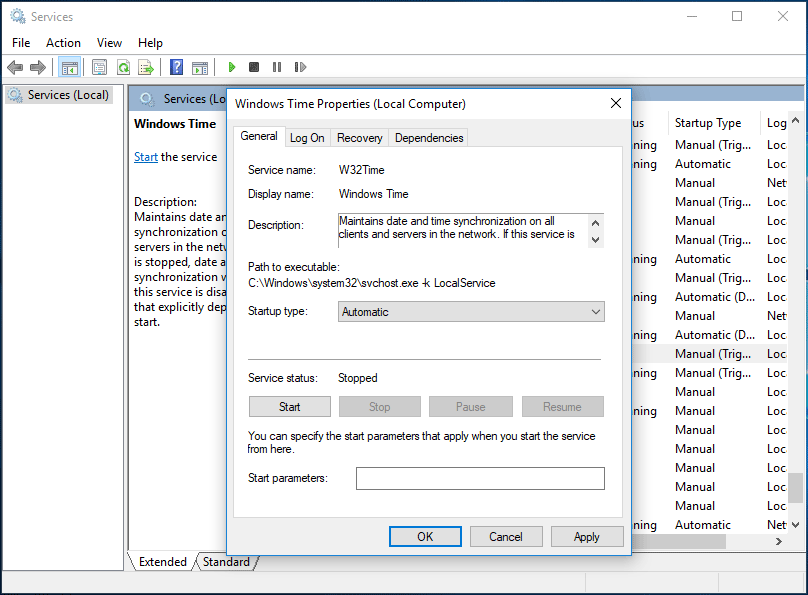Click the Start service button
The image size is (808, 595).
point(290,406)
